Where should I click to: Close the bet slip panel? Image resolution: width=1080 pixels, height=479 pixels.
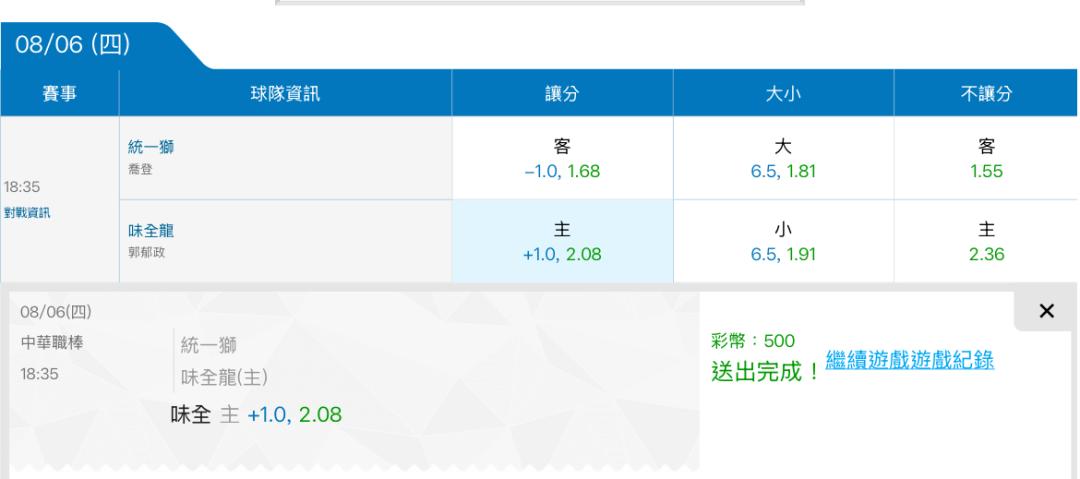coord(1046,311)
